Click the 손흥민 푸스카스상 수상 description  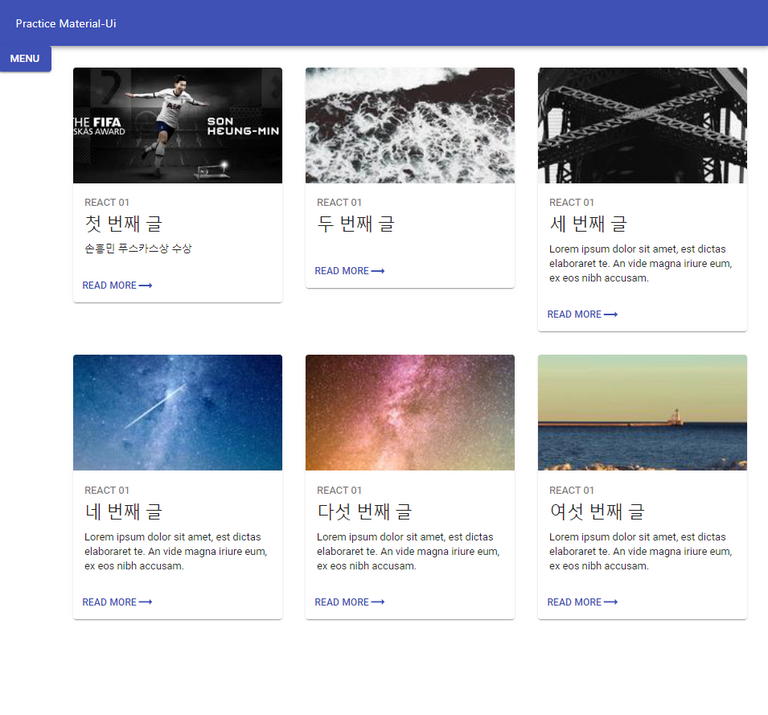pos(138,249)
